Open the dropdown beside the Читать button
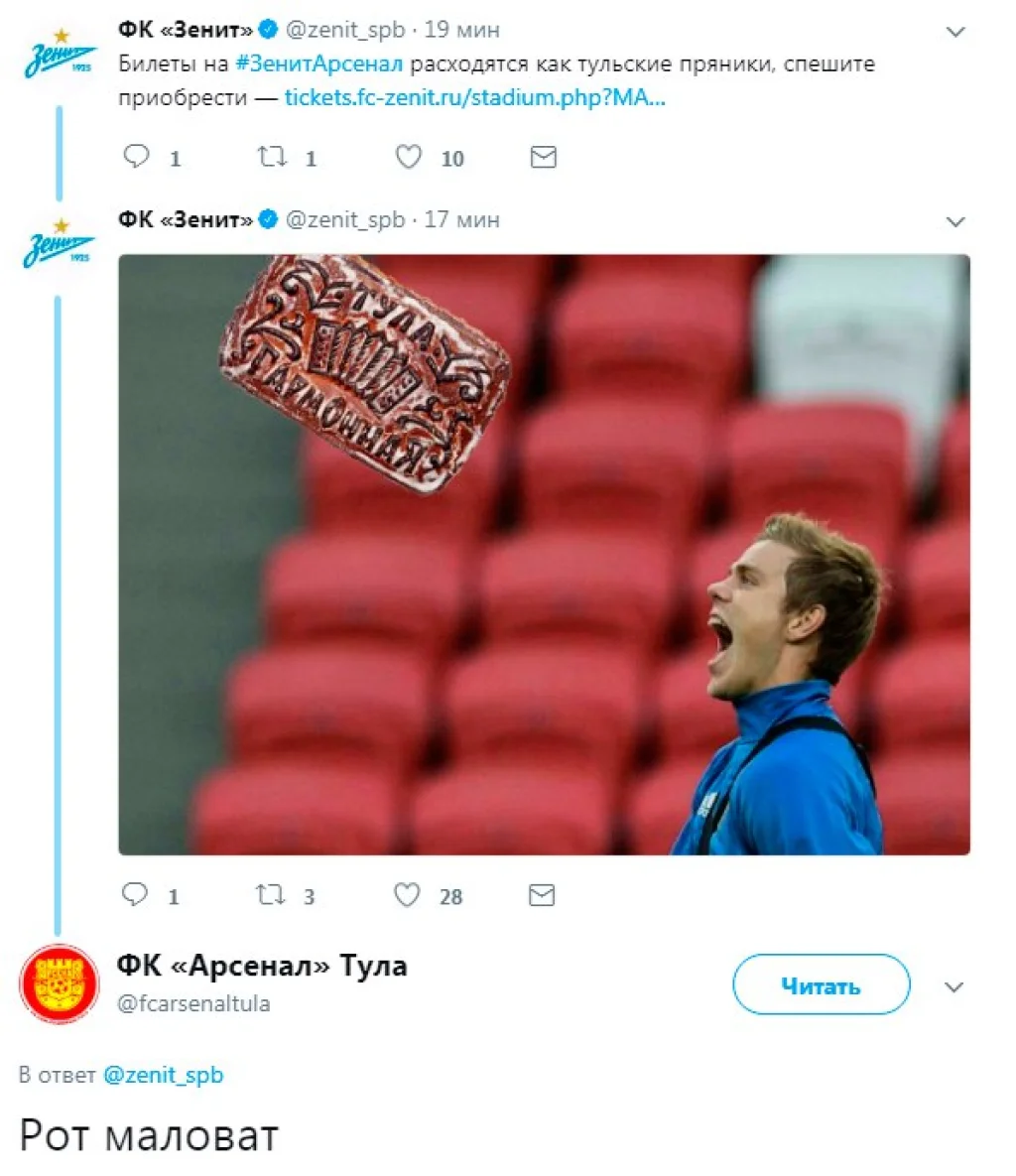The width and height of the screenshot is (1016, 1176). 954,987
